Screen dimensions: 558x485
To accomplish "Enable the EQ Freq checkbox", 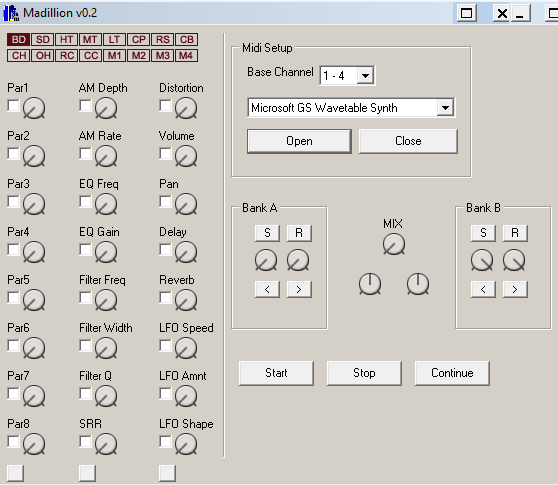I will point(85,202).
